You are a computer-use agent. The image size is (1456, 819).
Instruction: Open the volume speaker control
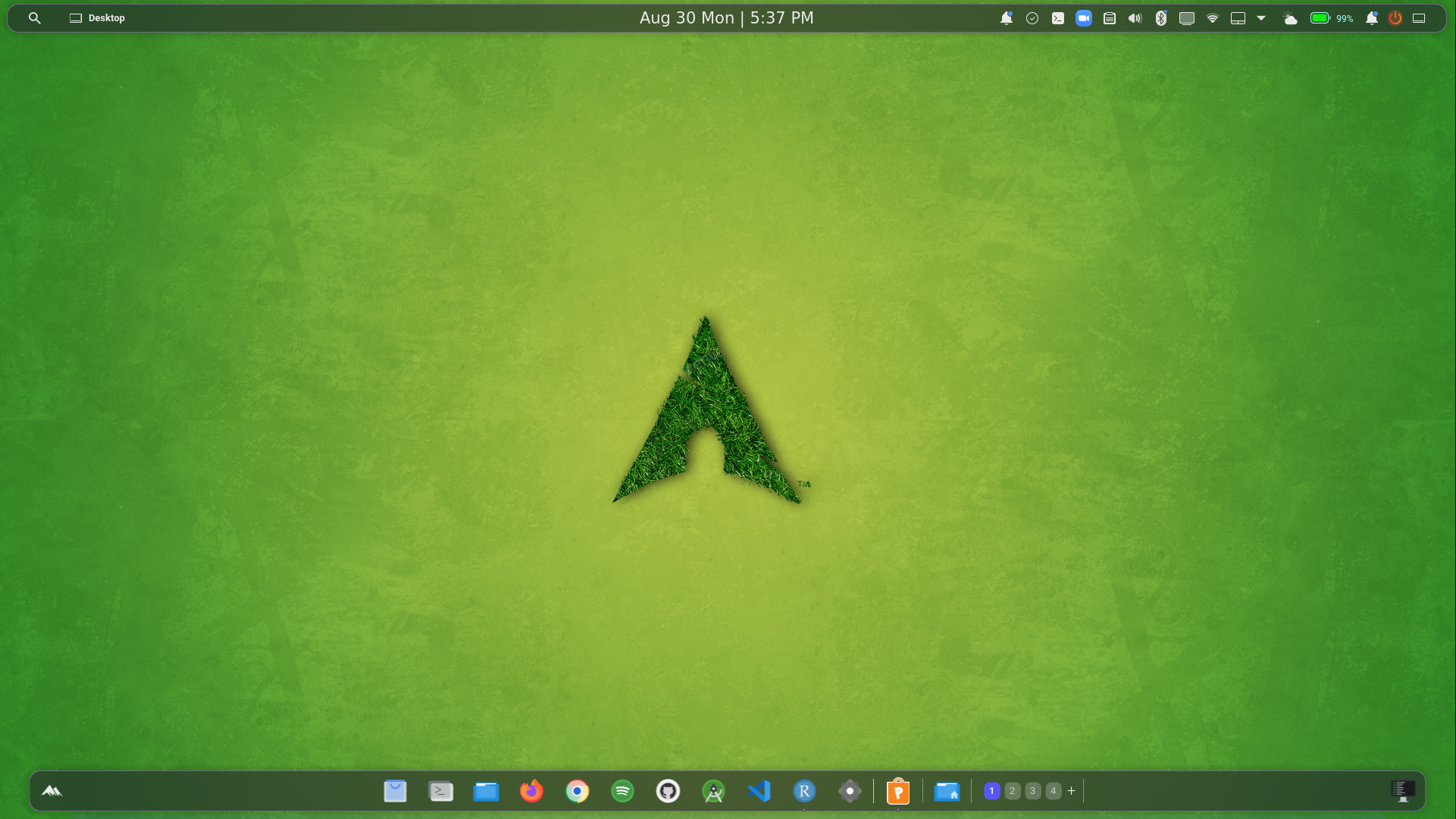pyautogui.click(x=1135, y=18)
